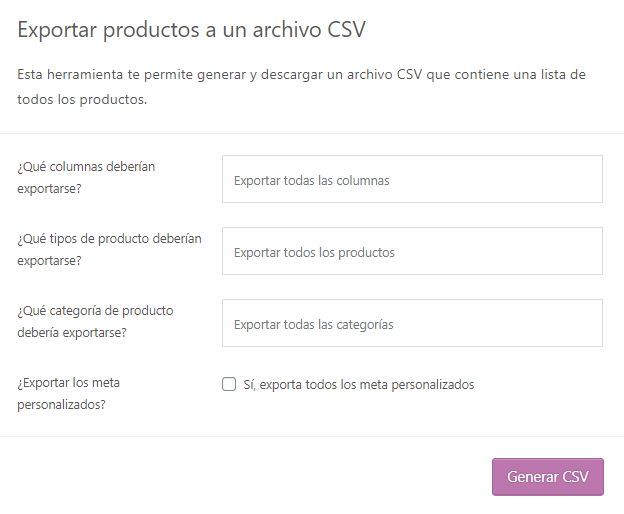
Task: Click the "todos los productos." line in the description
Action: 82,100
